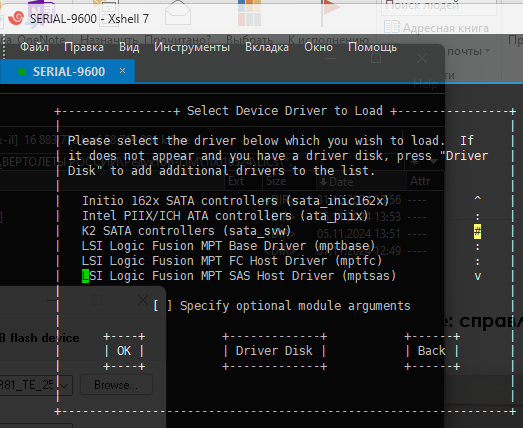Click the driver list scroll-down v marker
Screen dimensions: 523x428
pos(478,276)
